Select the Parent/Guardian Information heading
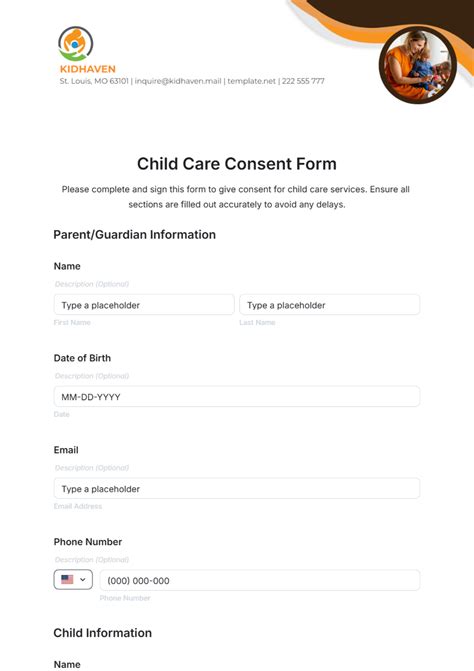Screen dimensions: 474x671 pos(134,235)
